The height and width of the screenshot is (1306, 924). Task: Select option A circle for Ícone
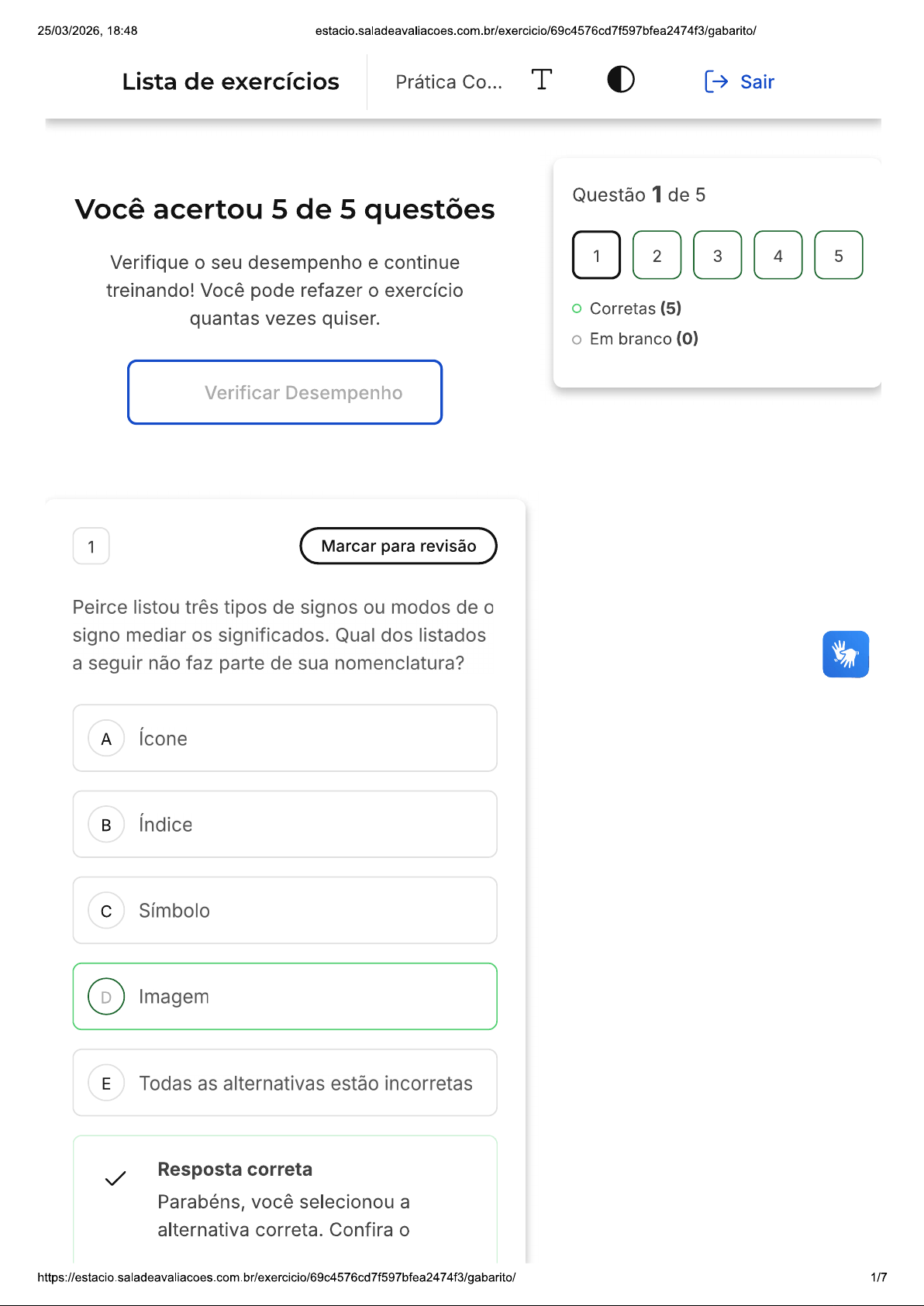pos(106,739)
